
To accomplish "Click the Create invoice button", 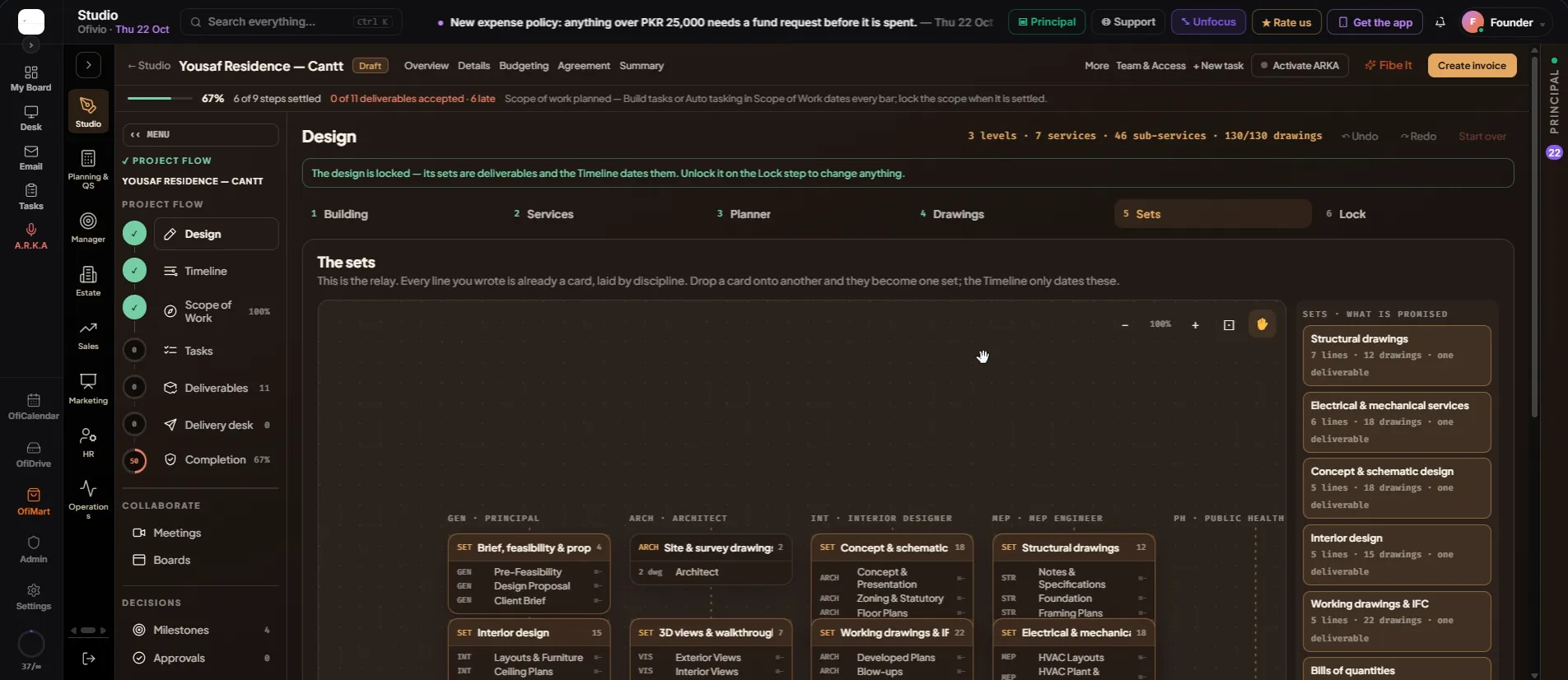I will point(1472,66).
